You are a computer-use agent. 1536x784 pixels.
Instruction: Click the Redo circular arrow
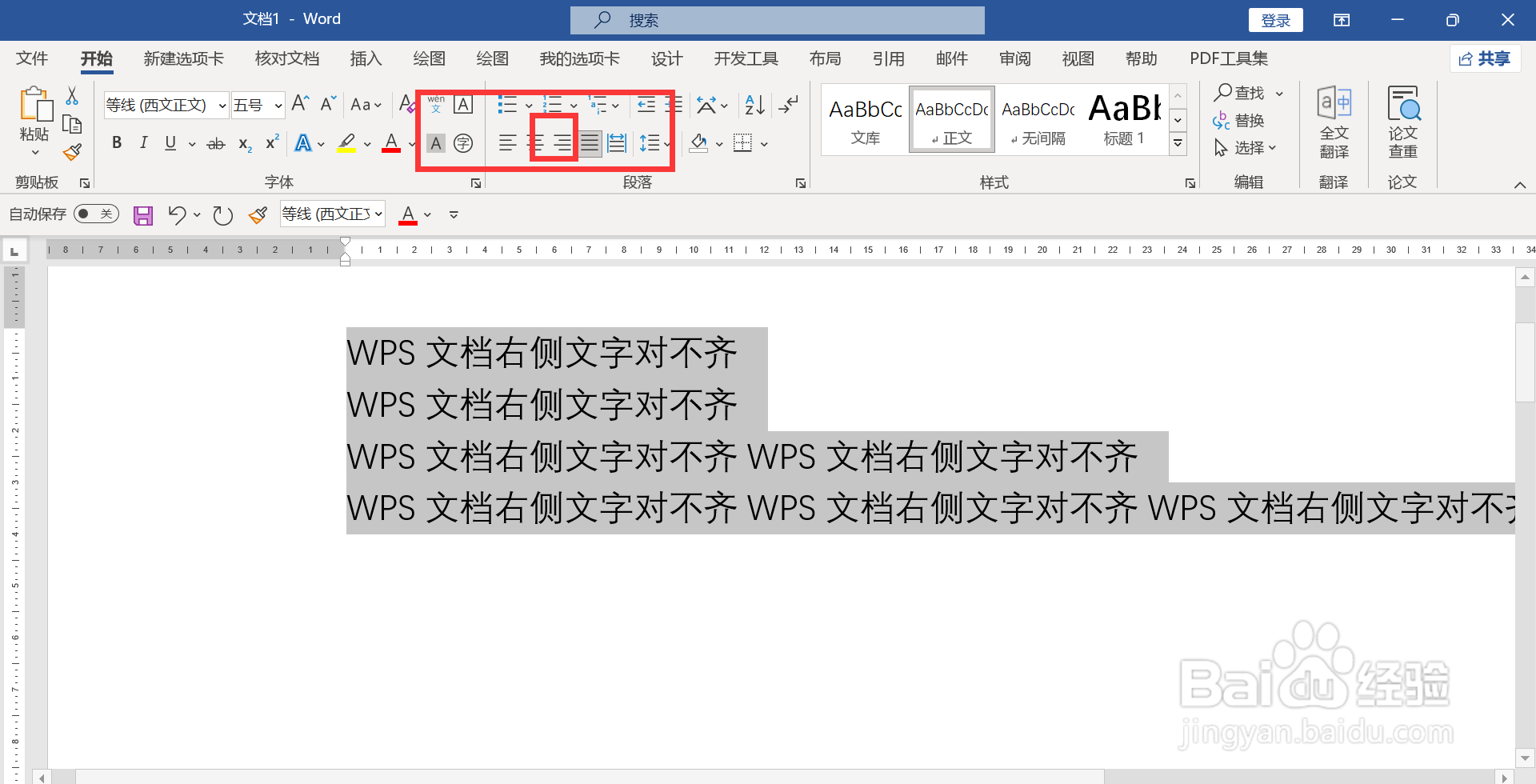222,214
